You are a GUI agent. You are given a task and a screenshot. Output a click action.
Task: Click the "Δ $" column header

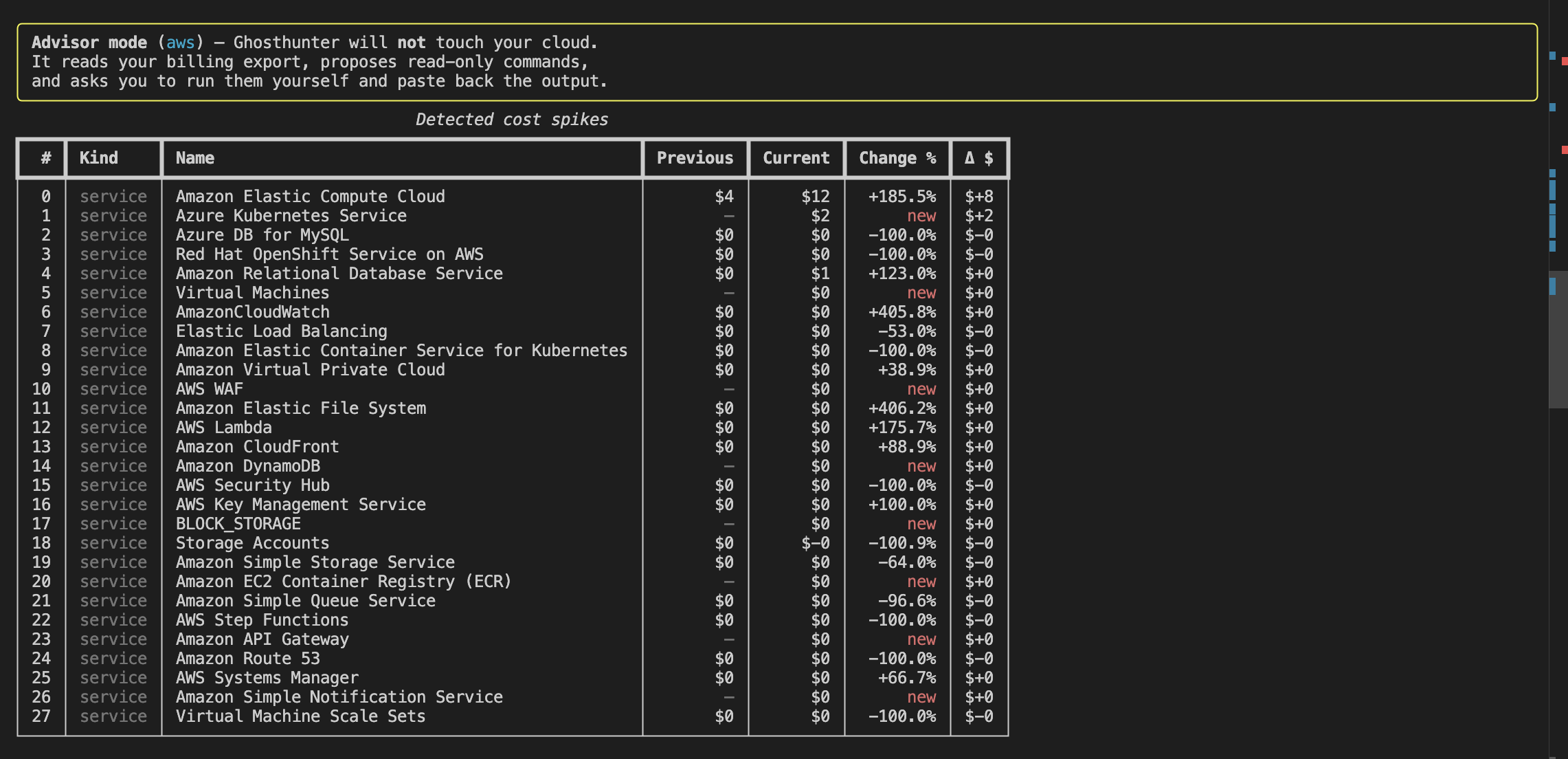[979, 158]
